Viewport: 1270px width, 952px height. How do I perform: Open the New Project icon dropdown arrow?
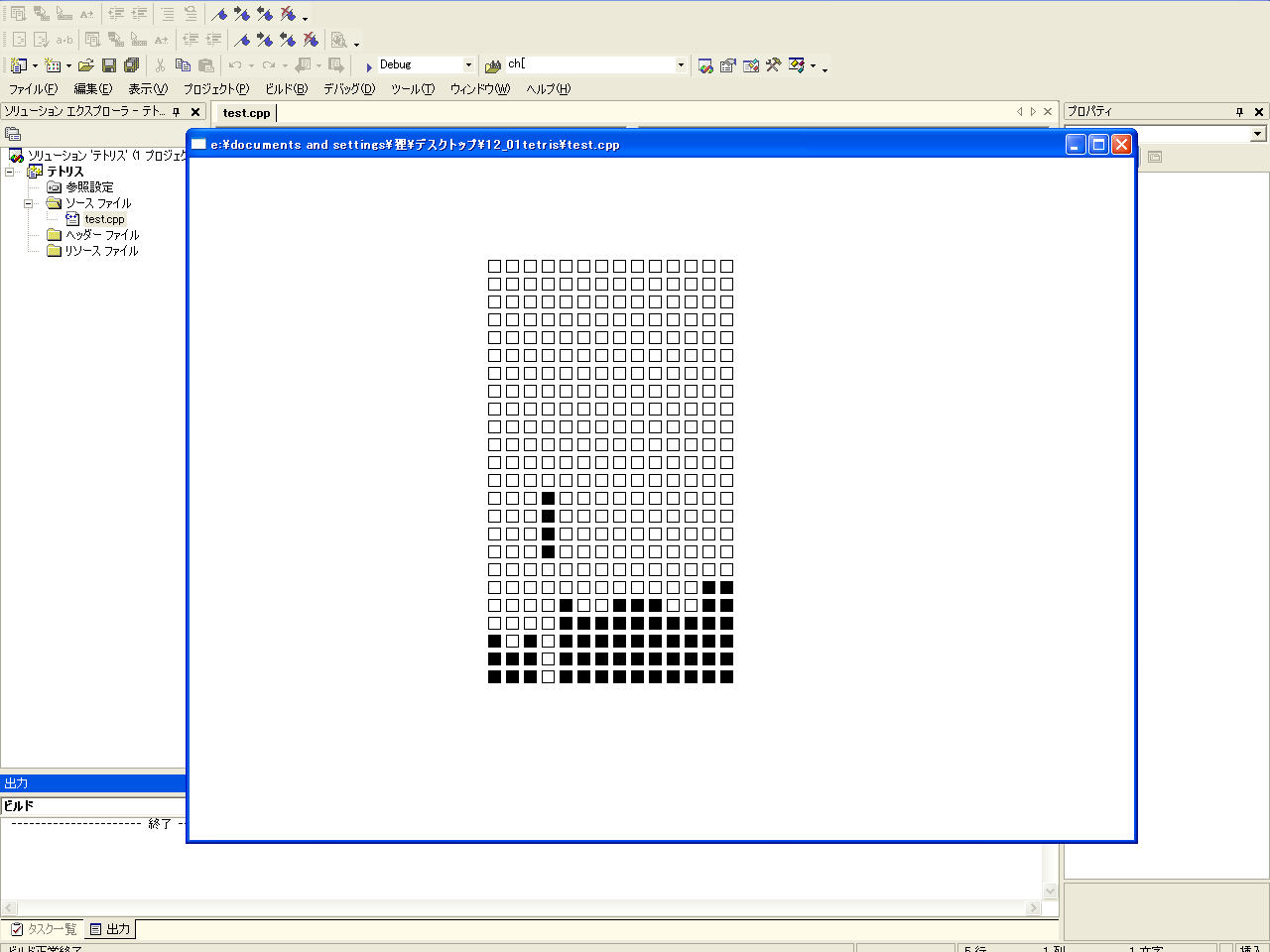[35, 66]
